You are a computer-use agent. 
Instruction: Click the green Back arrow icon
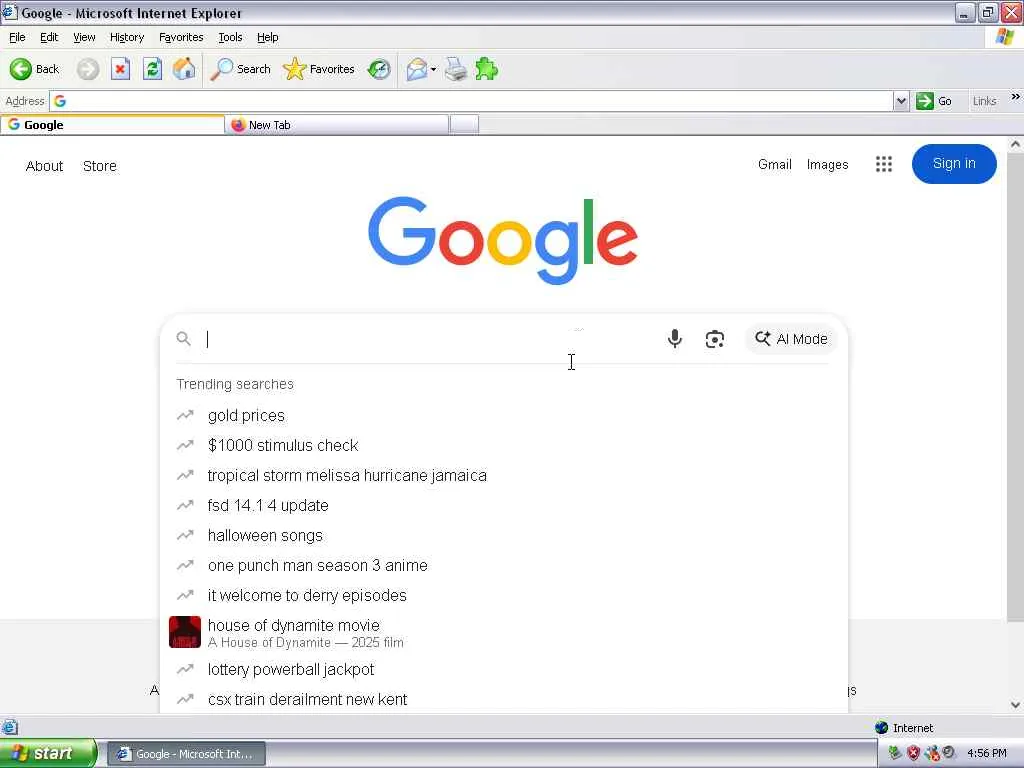(20, 69)
